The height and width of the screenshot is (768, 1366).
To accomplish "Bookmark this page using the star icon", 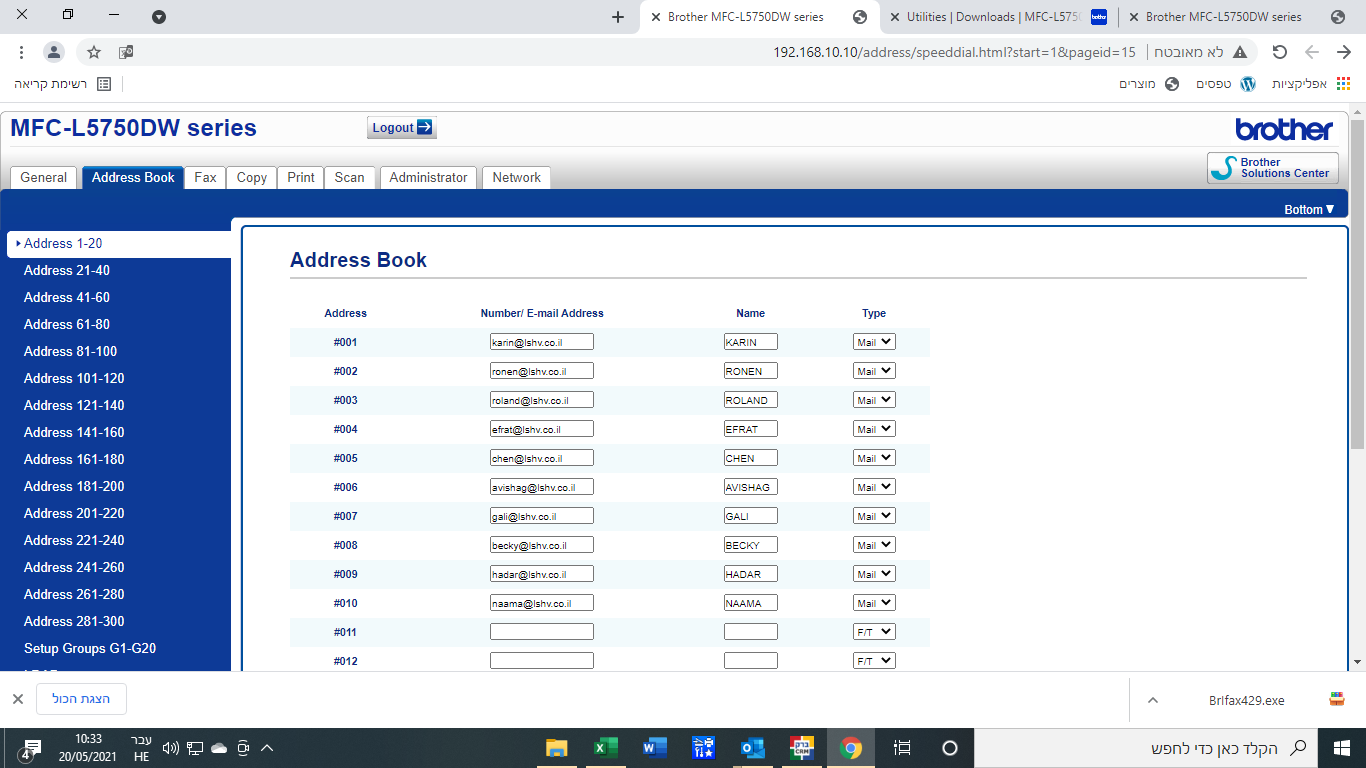I will 94,52.
